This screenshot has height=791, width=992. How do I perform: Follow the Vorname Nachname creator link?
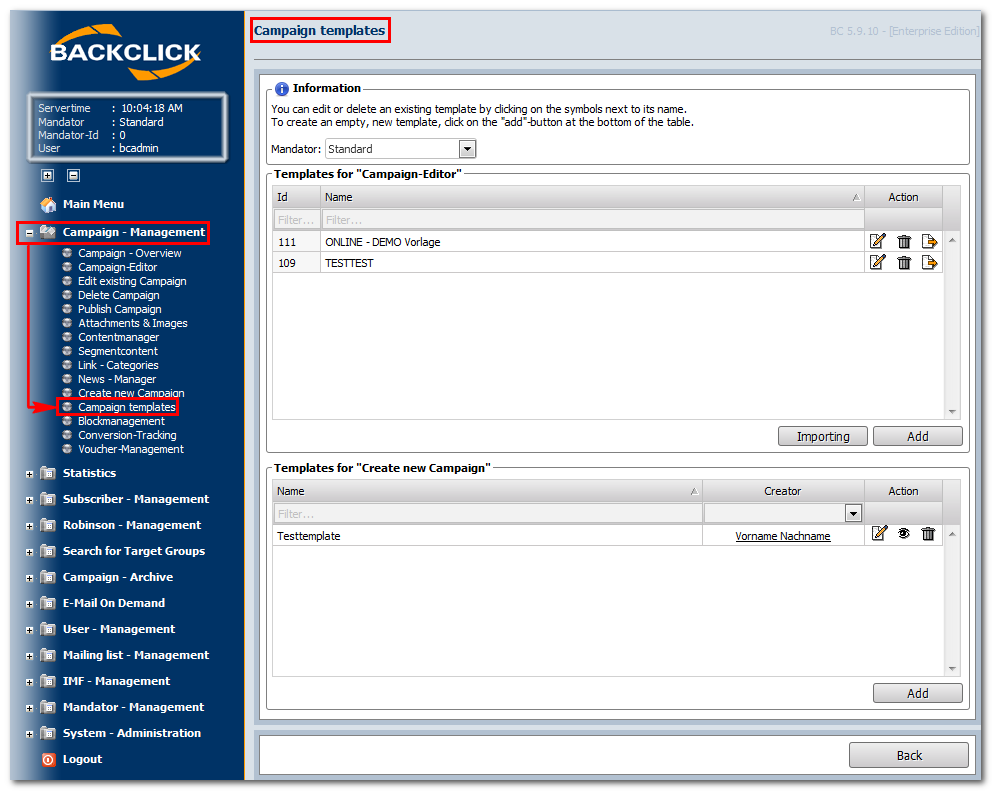click(x=783, y=536)
